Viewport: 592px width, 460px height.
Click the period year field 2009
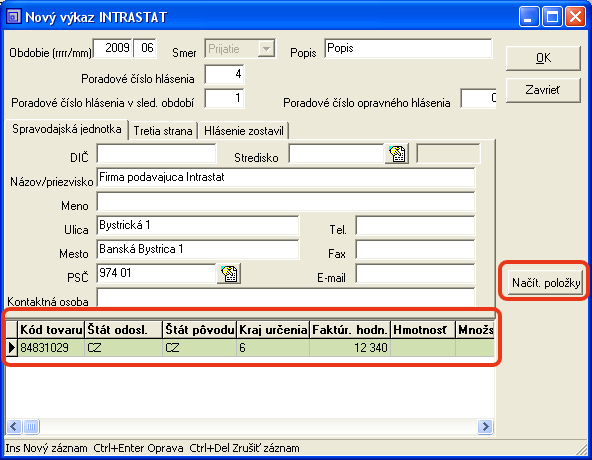[x=113, y=48]
